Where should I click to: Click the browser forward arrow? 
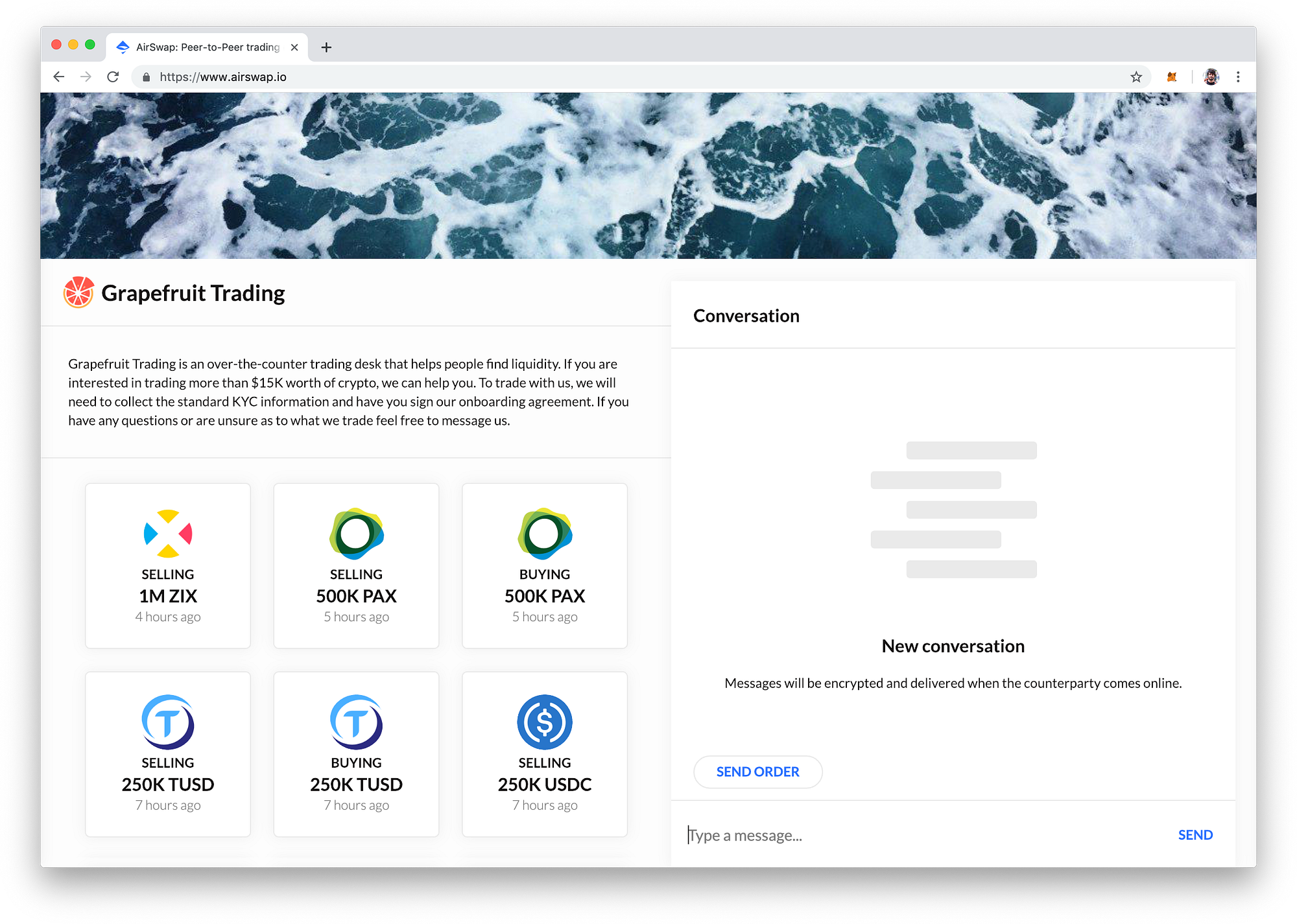click(86, 77)
